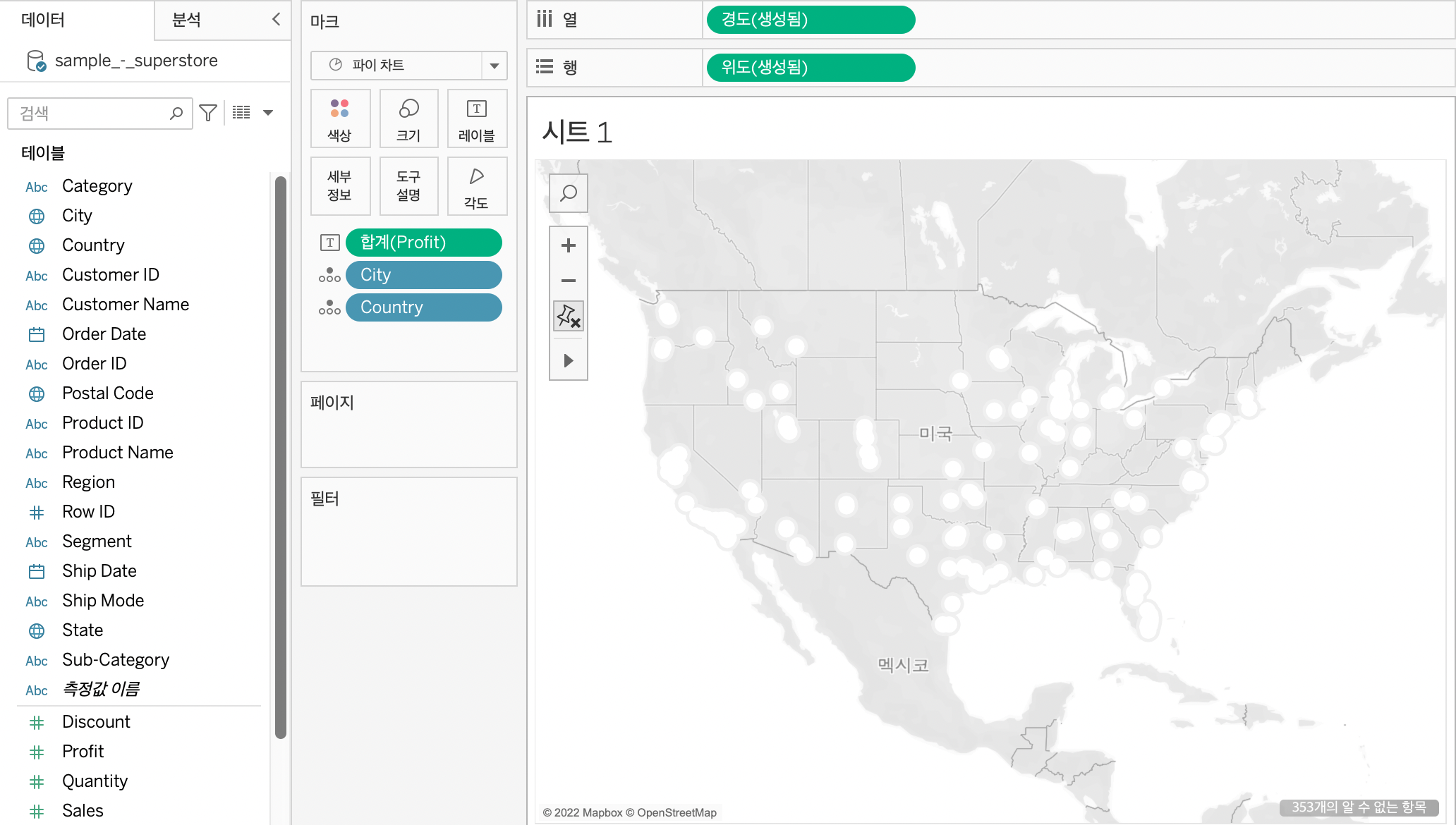This screenshot has width=1456, height=825.
Task: Zoom in on the map
Action: tap(569, 245)
